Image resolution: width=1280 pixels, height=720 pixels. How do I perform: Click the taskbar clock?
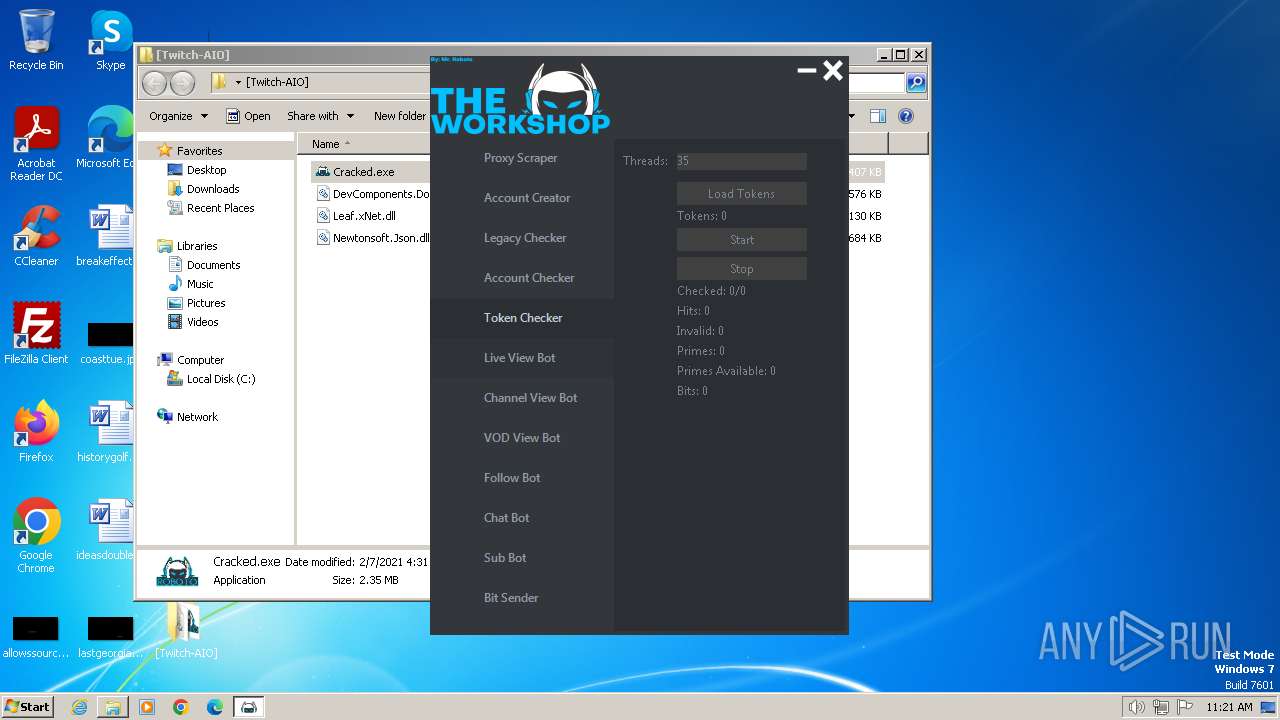tap(1229, 707)
